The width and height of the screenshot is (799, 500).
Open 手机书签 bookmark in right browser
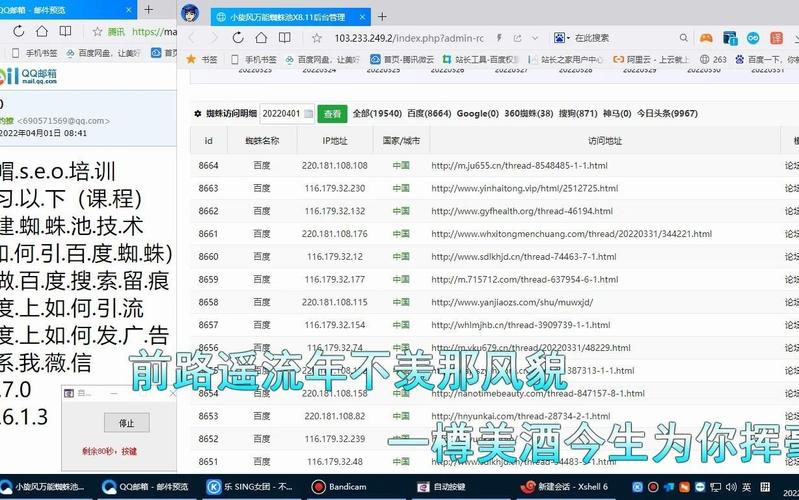click(x=252, y=59)
